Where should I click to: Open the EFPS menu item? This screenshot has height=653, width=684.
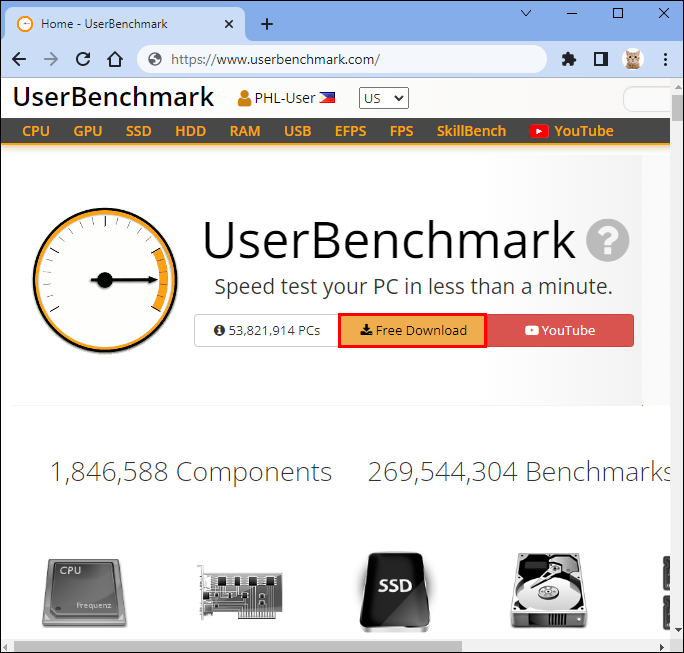click(351, 131)
